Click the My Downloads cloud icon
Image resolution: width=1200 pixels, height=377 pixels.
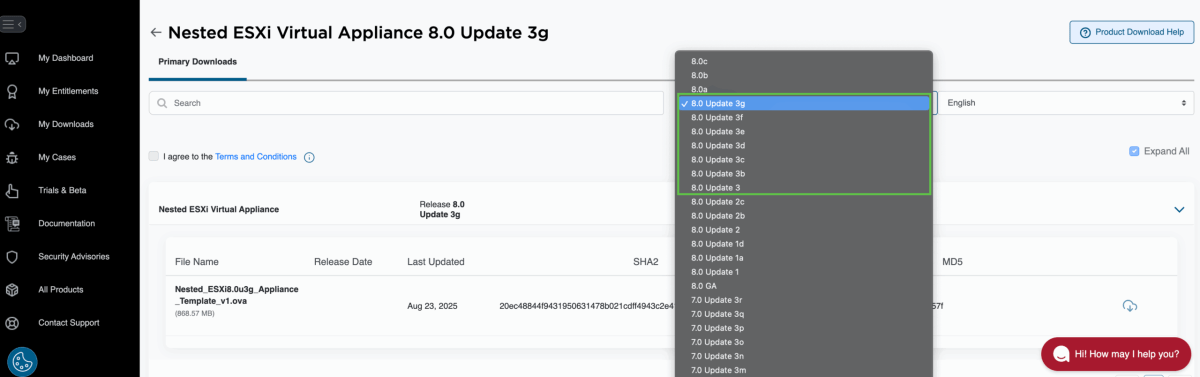pos(12,124)
